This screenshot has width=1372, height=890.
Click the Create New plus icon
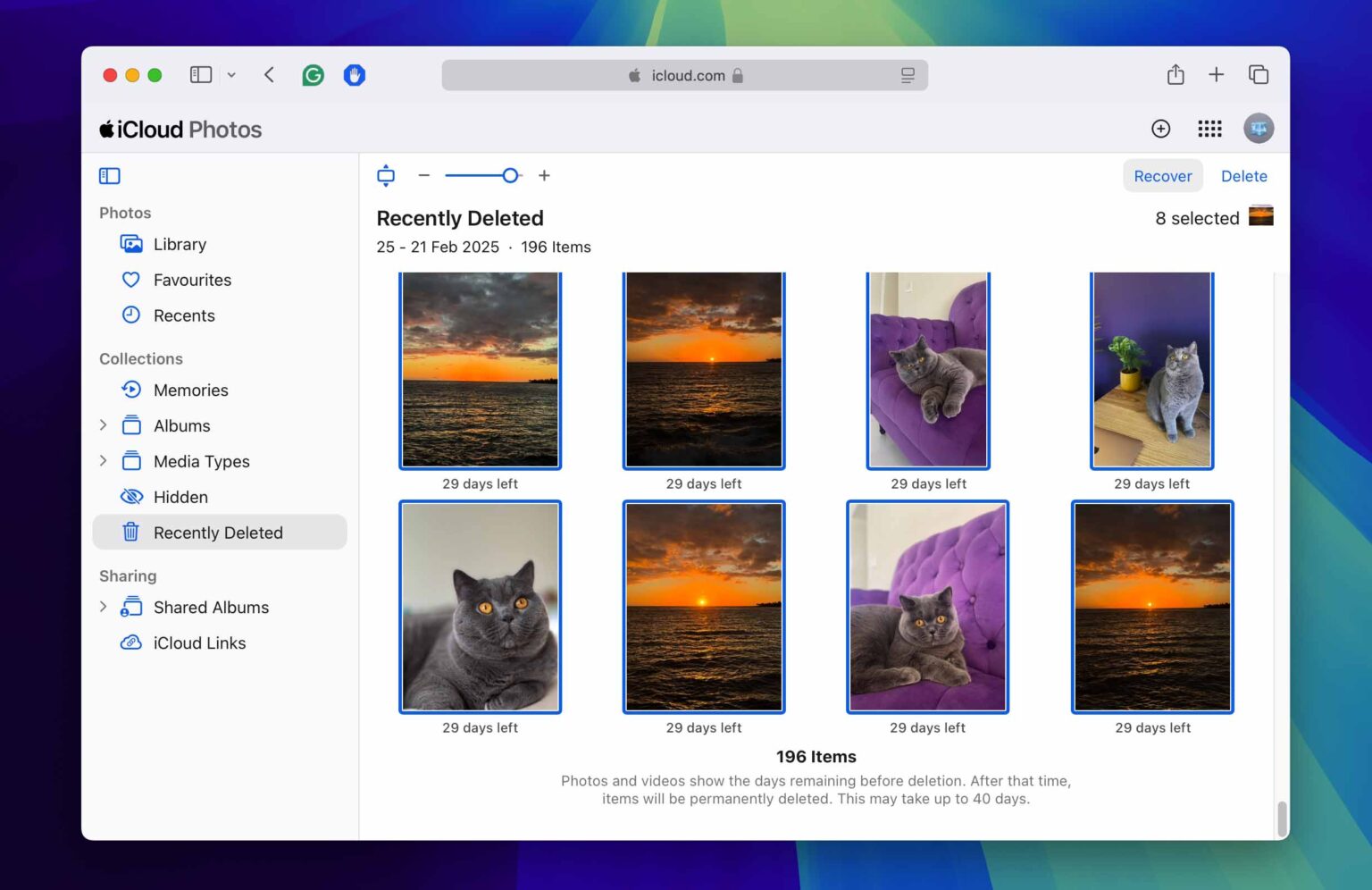pos(1160,129)
